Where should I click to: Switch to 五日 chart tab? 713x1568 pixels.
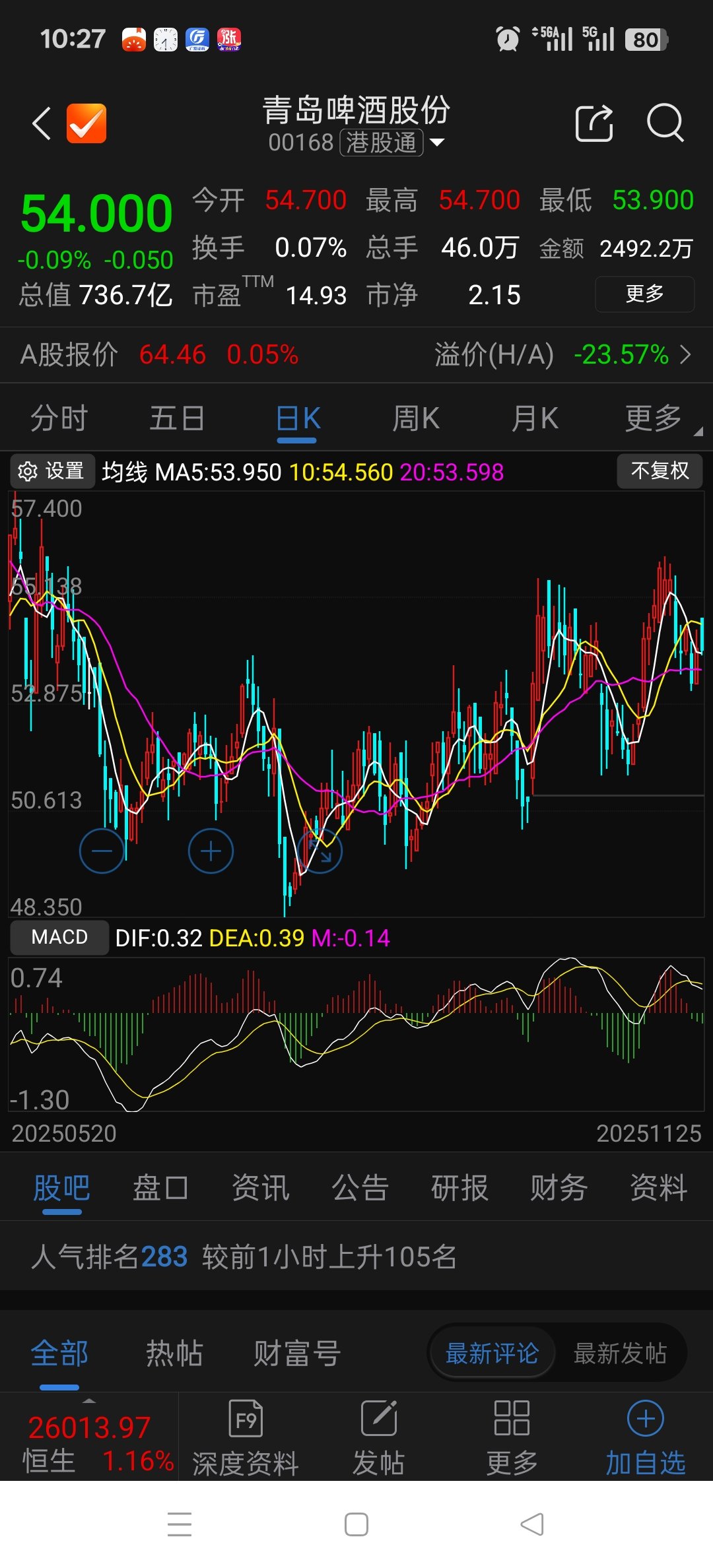pyautogui.click(x=177, y=418)
